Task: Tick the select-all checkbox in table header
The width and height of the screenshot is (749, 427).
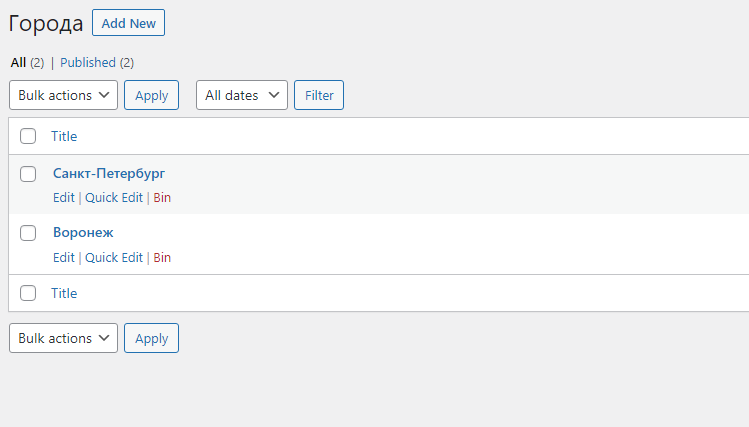Action: [x=28, y=136]
